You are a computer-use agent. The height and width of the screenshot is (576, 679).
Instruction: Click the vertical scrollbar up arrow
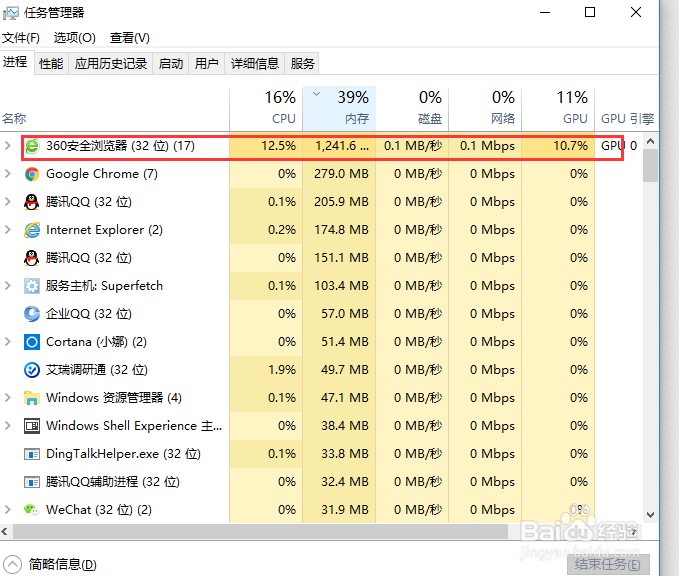(x=650, y=141)
